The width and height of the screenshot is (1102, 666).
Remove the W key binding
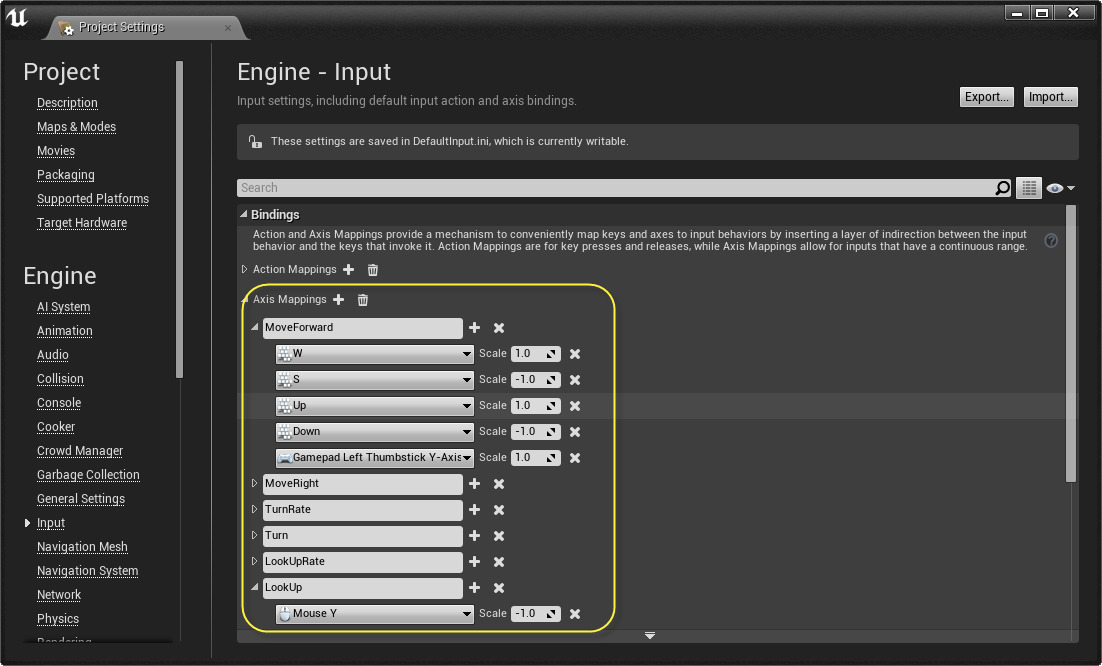coord(575,354)
